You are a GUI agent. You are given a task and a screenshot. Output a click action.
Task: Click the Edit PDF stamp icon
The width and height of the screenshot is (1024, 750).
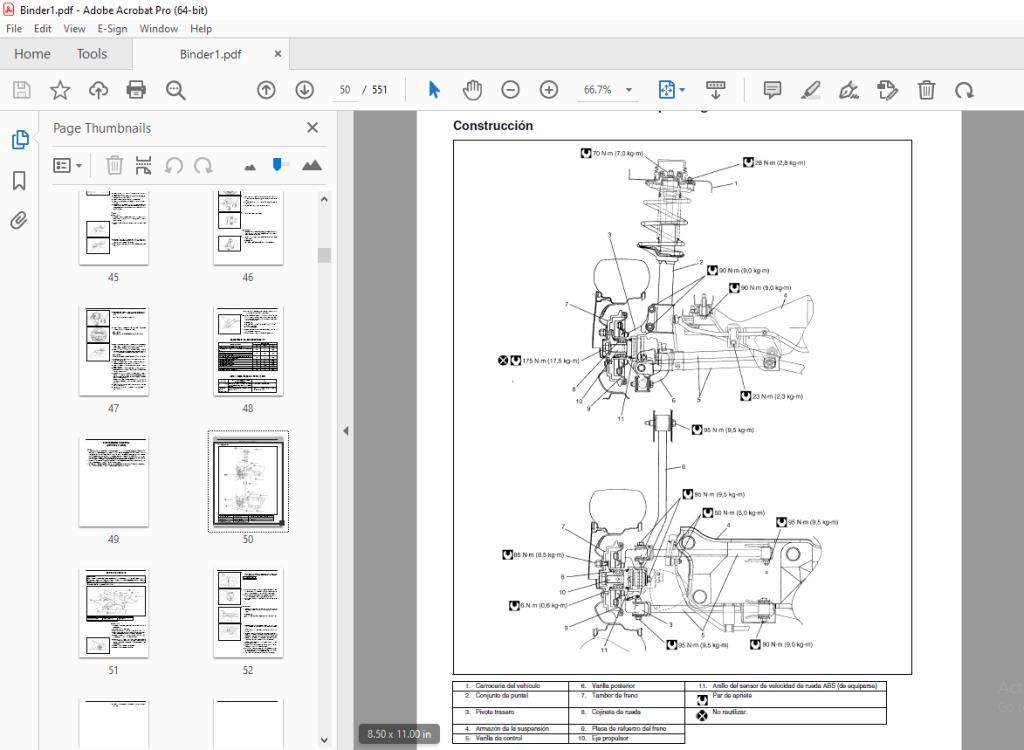887,90
